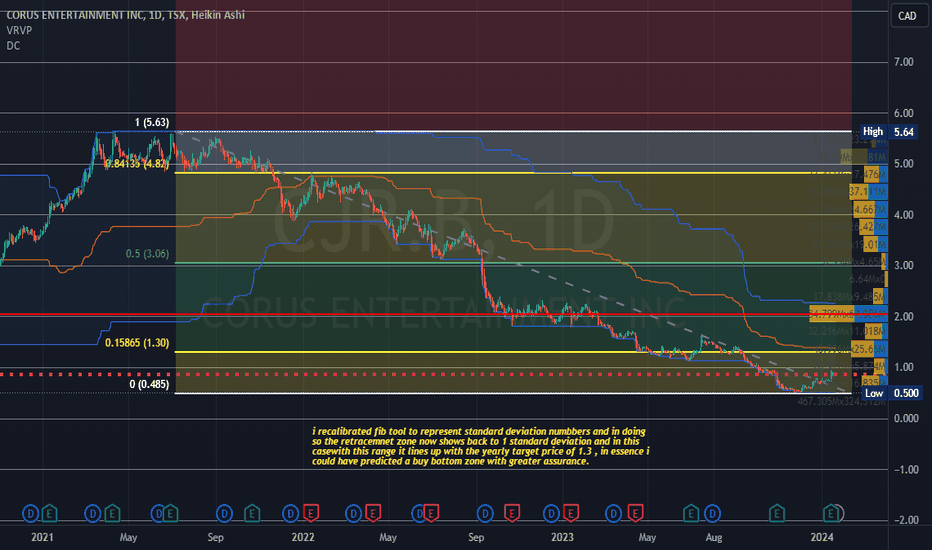The width and height of the screenshot is (932, 550).
Task: Click the 7.00 price axis label
Action: [903, 62]
